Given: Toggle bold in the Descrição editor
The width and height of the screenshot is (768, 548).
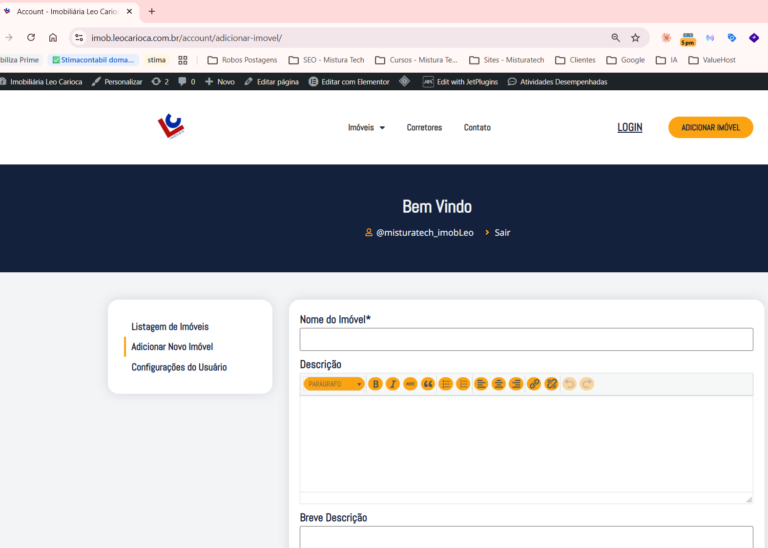Looking at the screenshot, I should click(x=375, y=384).
